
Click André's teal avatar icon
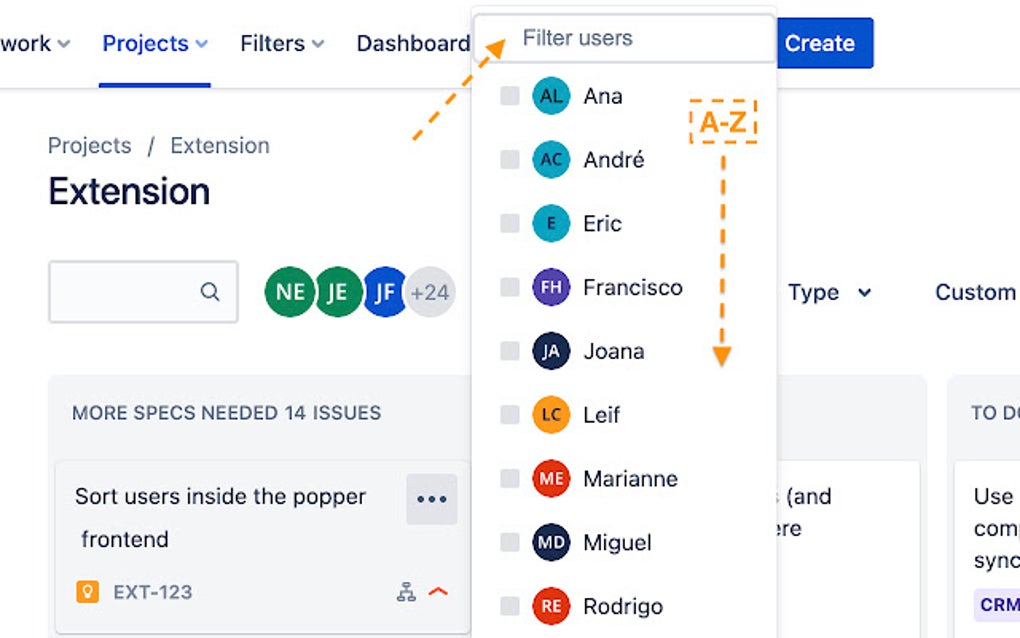click(x=551, y=160)
